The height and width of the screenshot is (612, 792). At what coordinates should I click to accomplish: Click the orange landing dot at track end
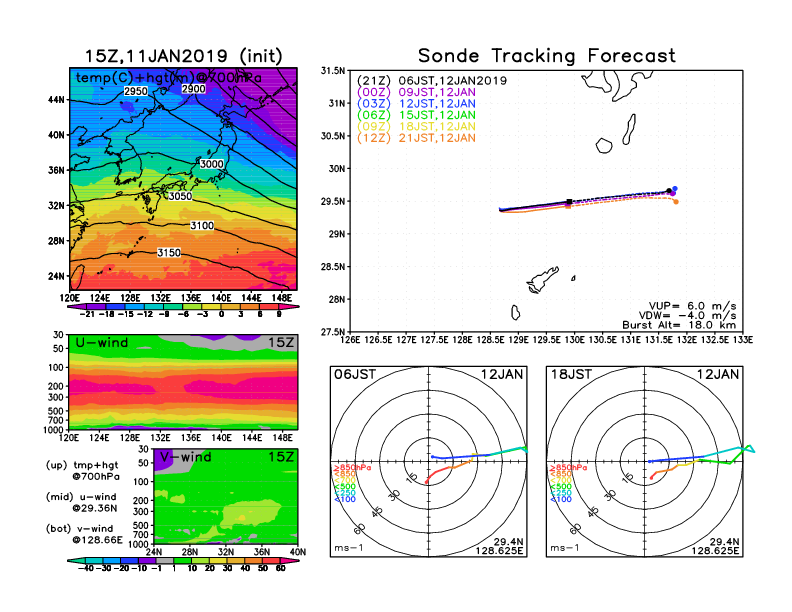(676, 202)
